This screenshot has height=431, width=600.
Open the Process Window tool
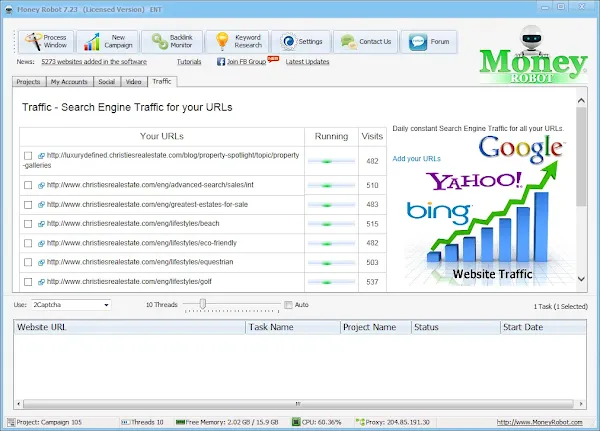click(x=46, y=41)
